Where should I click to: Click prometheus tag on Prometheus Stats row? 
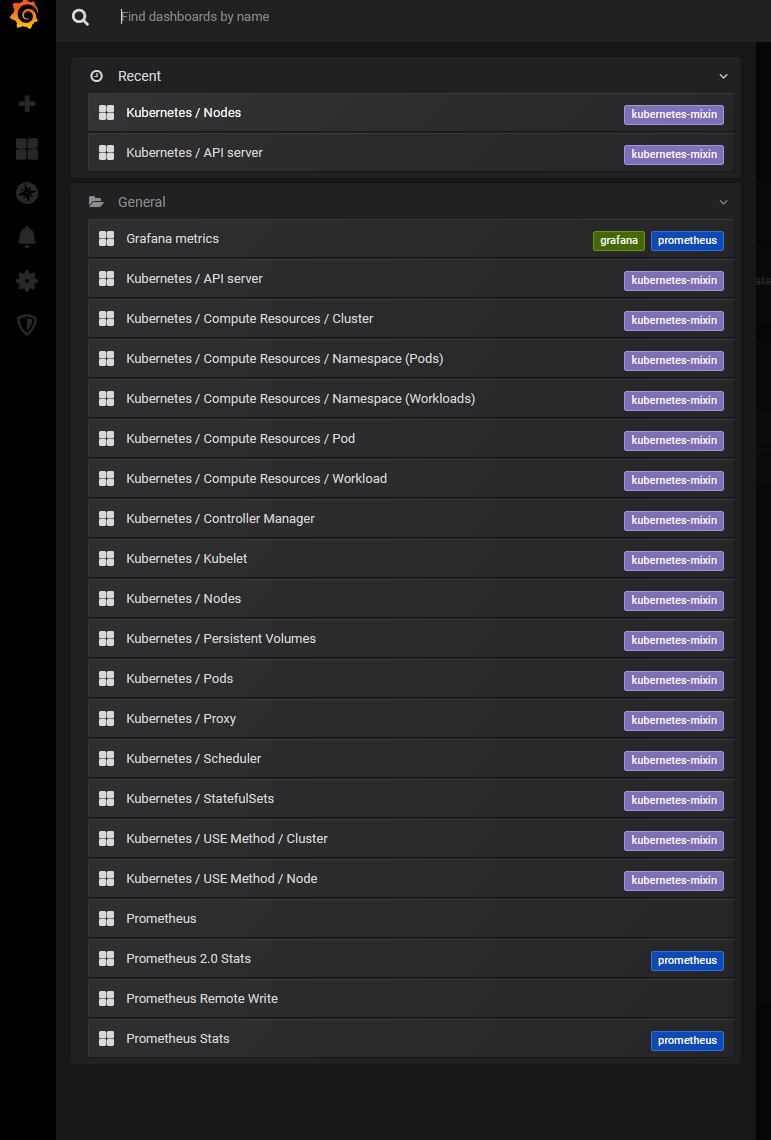(687, 1040)
